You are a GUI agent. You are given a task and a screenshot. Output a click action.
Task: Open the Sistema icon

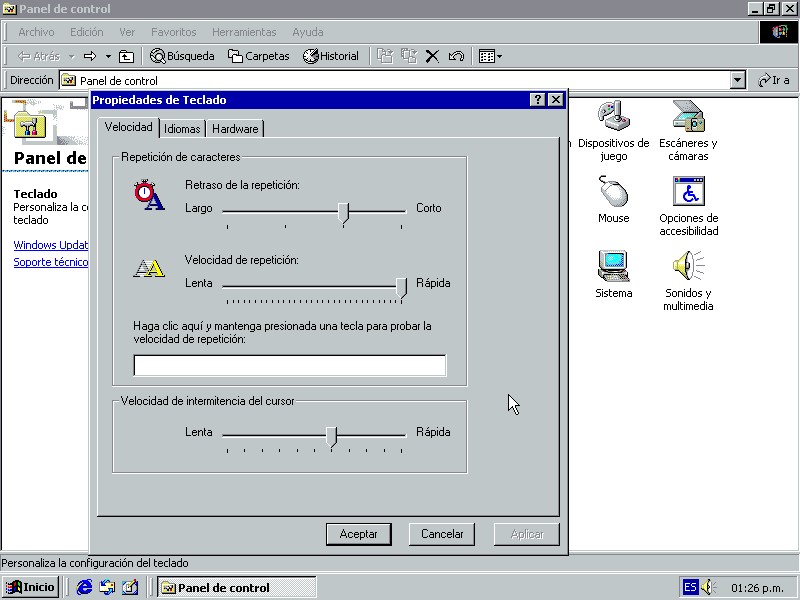pos(613,274)
